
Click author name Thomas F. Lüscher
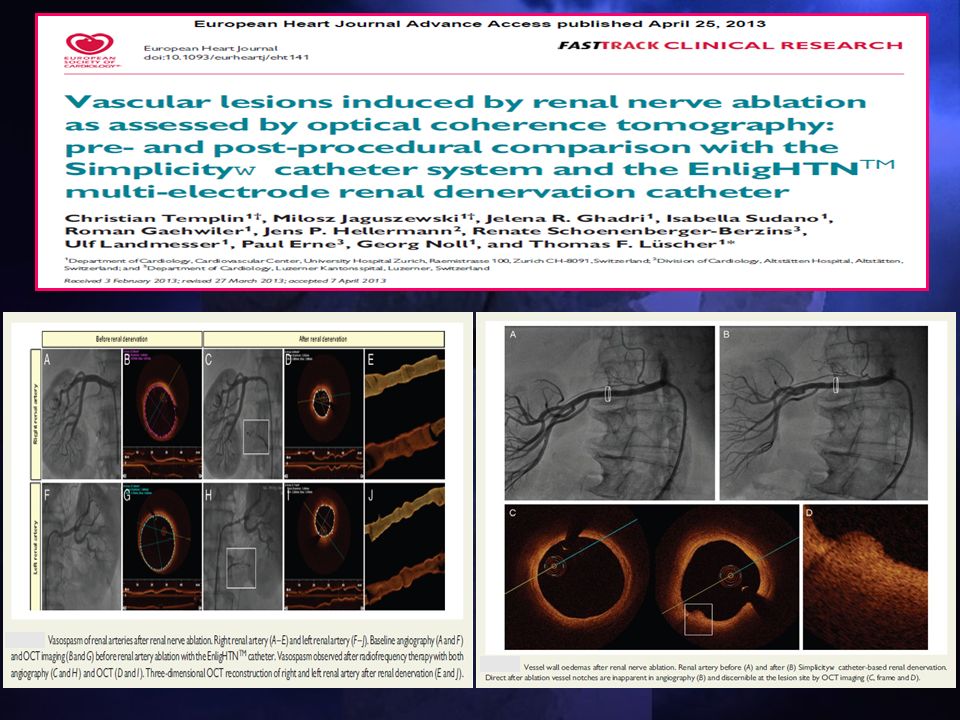pyautogui.click(x=623, y=244)
